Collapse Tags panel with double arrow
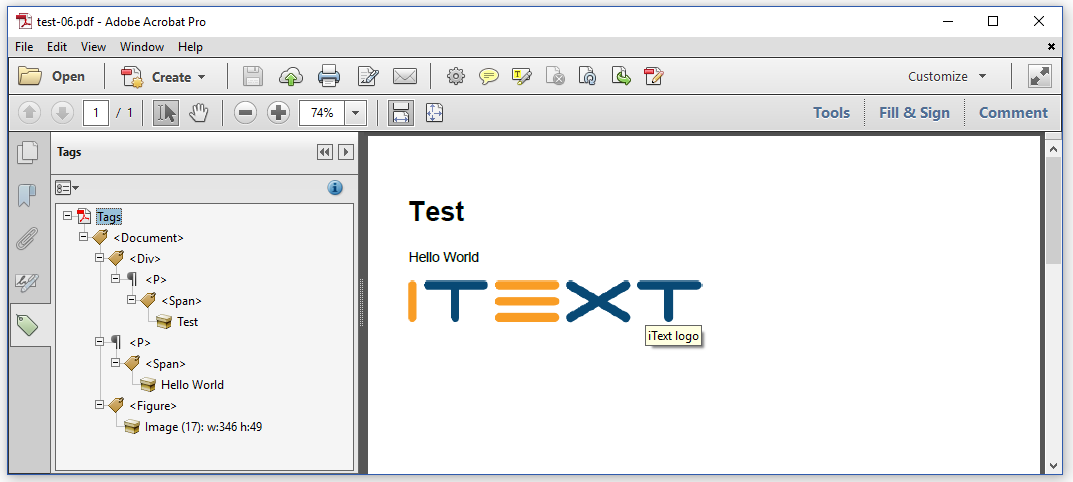The height and width of the screenshot is (482, 1073). pos(324,152)
